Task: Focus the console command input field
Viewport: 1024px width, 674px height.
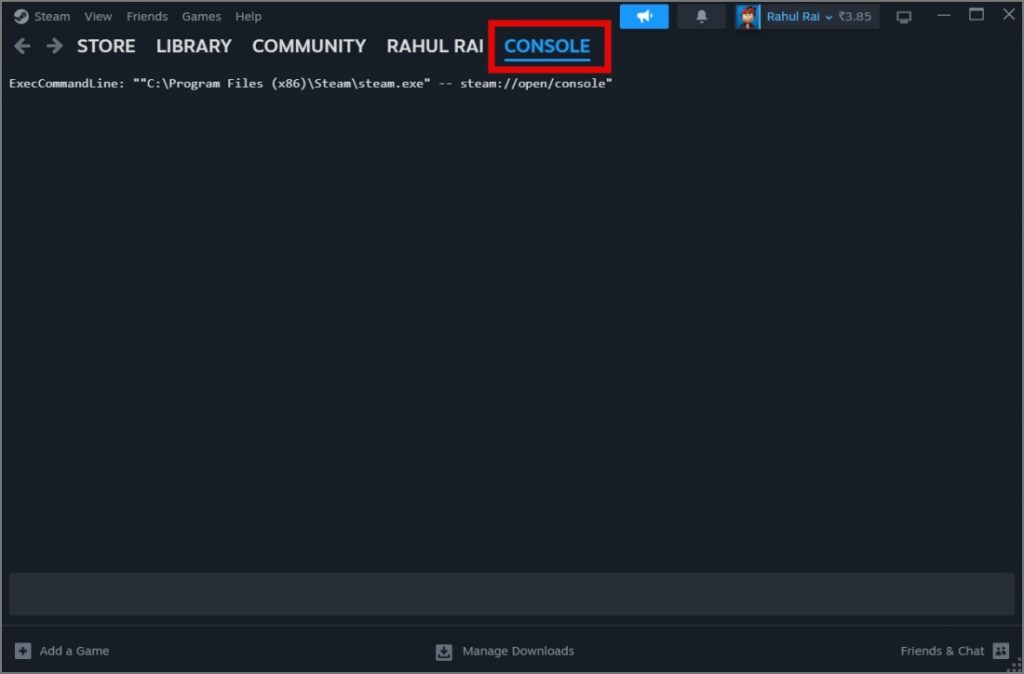Action: coord(511,594)
